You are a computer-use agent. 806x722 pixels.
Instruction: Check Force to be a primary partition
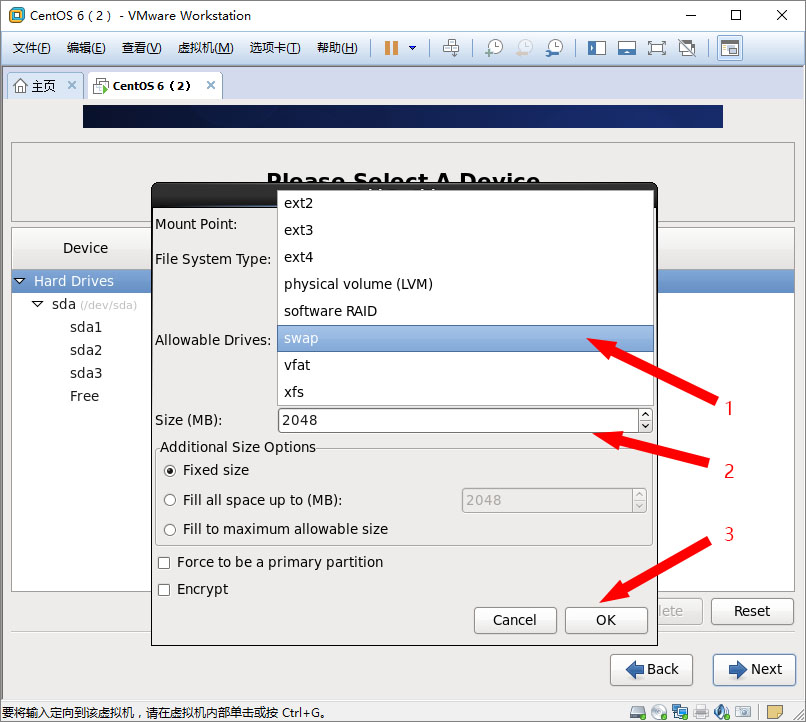[x=164, y=562]
